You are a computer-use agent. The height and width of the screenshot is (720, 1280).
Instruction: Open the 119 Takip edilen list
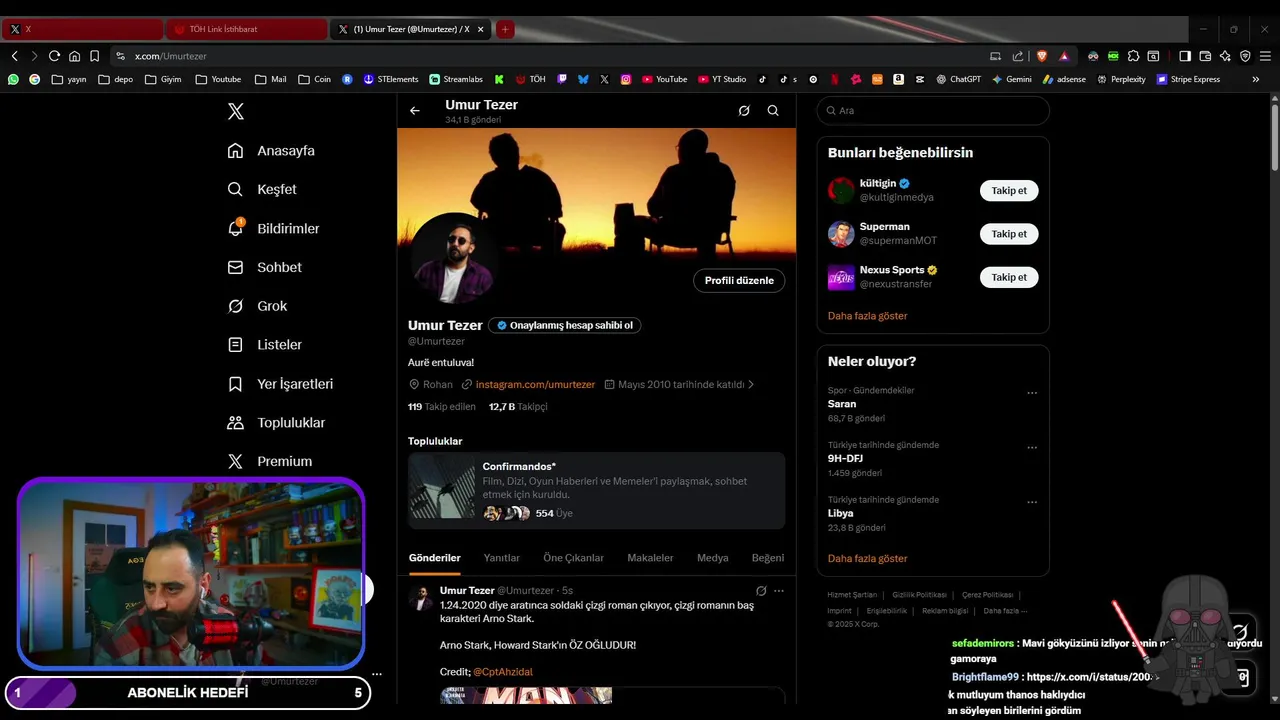pyautogui.click(x=441, y=407)
